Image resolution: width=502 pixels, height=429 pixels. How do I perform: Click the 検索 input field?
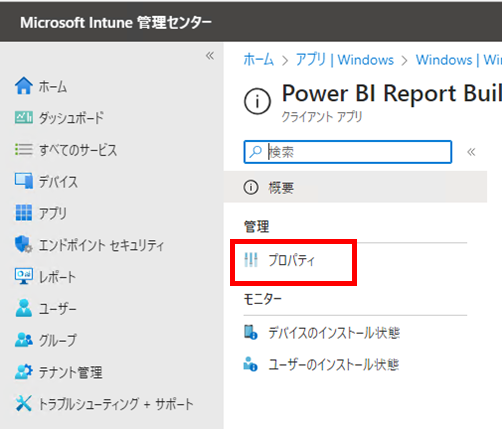pyautogui.click(x=348, y=152)
